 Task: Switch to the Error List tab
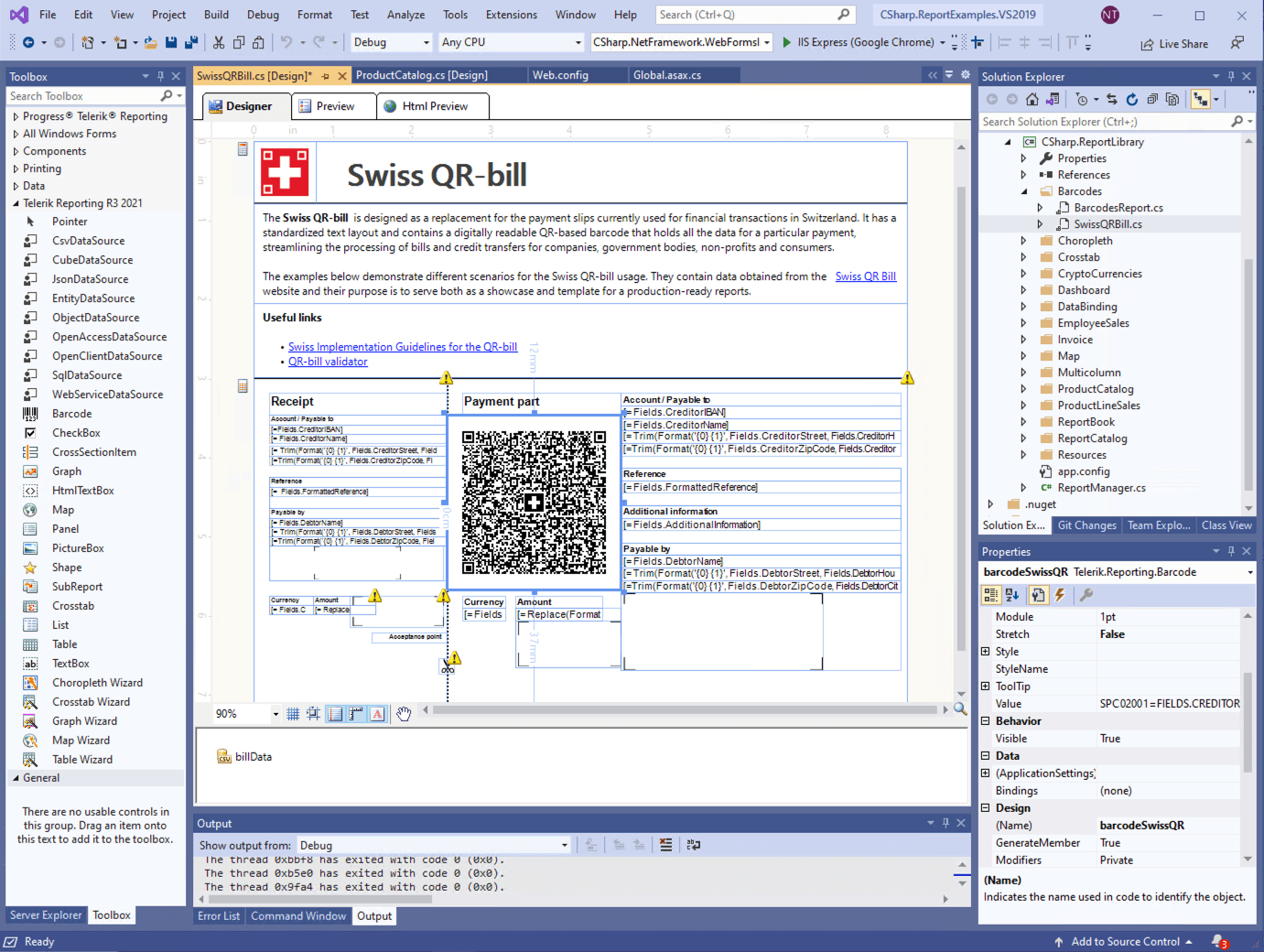pyautogui.click(x=219, y=916)
